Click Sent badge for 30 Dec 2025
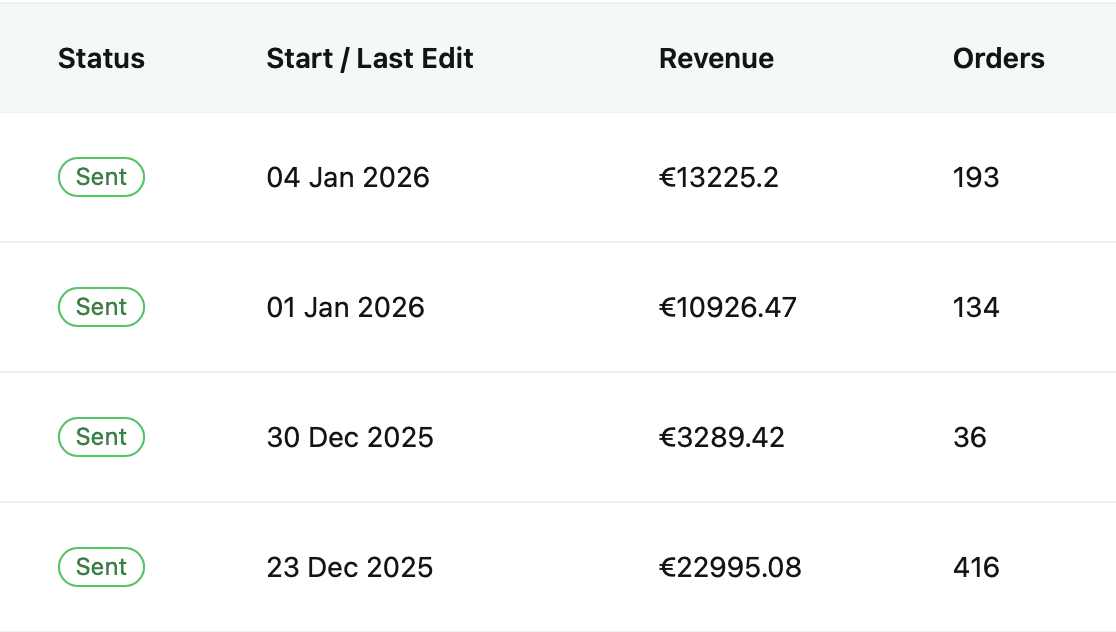 tap(101, 437)
